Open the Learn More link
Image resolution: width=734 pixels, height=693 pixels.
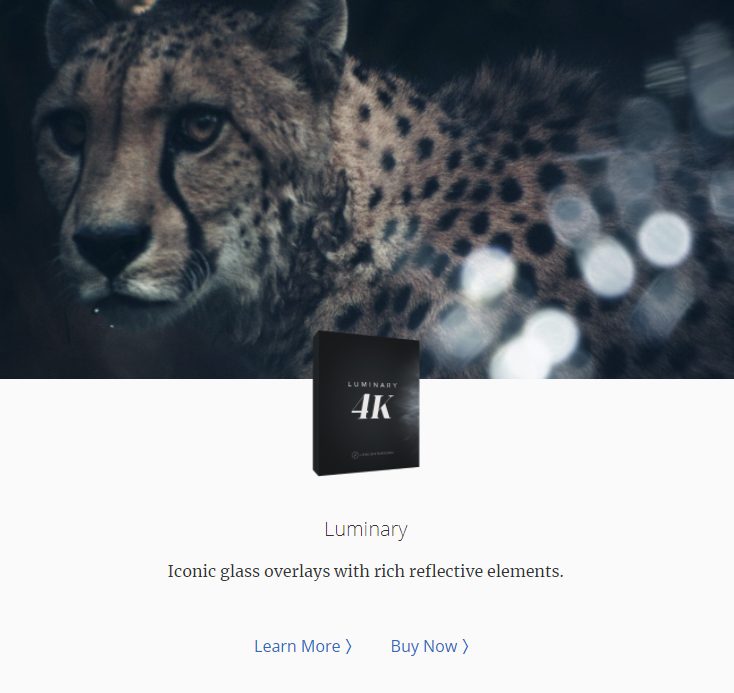tap(302, 646)
